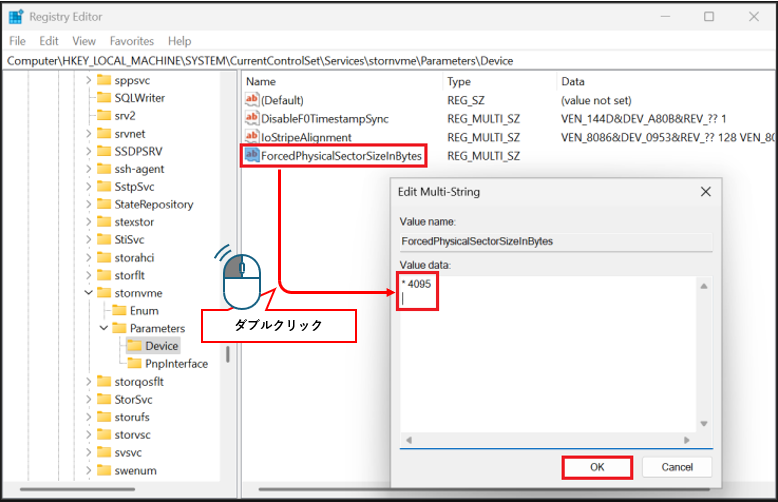Image resolution: width=778 pixels, height=502 pixels.
Task: Click the Value data scroll-left arrow
Action: click(409, 440)
